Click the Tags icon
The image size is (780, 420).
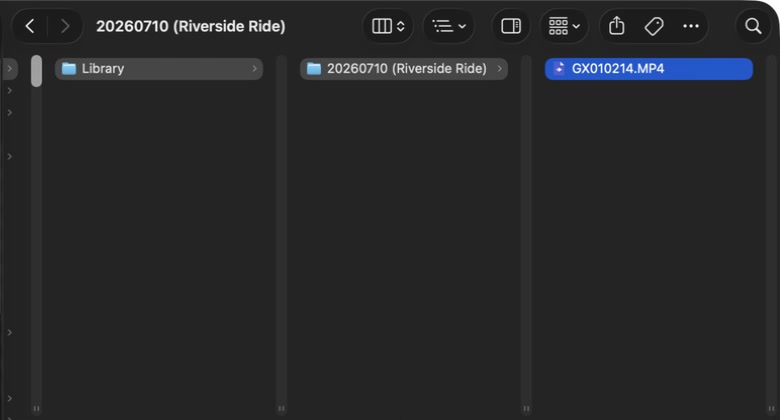(x=654, y=26)
